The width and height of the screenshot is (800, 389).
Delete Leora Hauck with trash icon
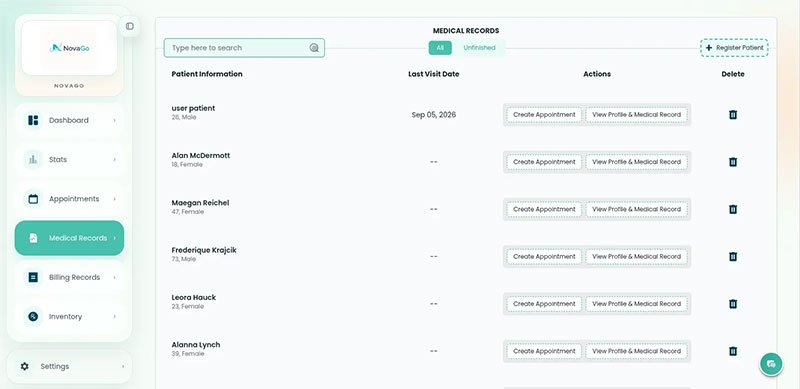click(733, 304)
